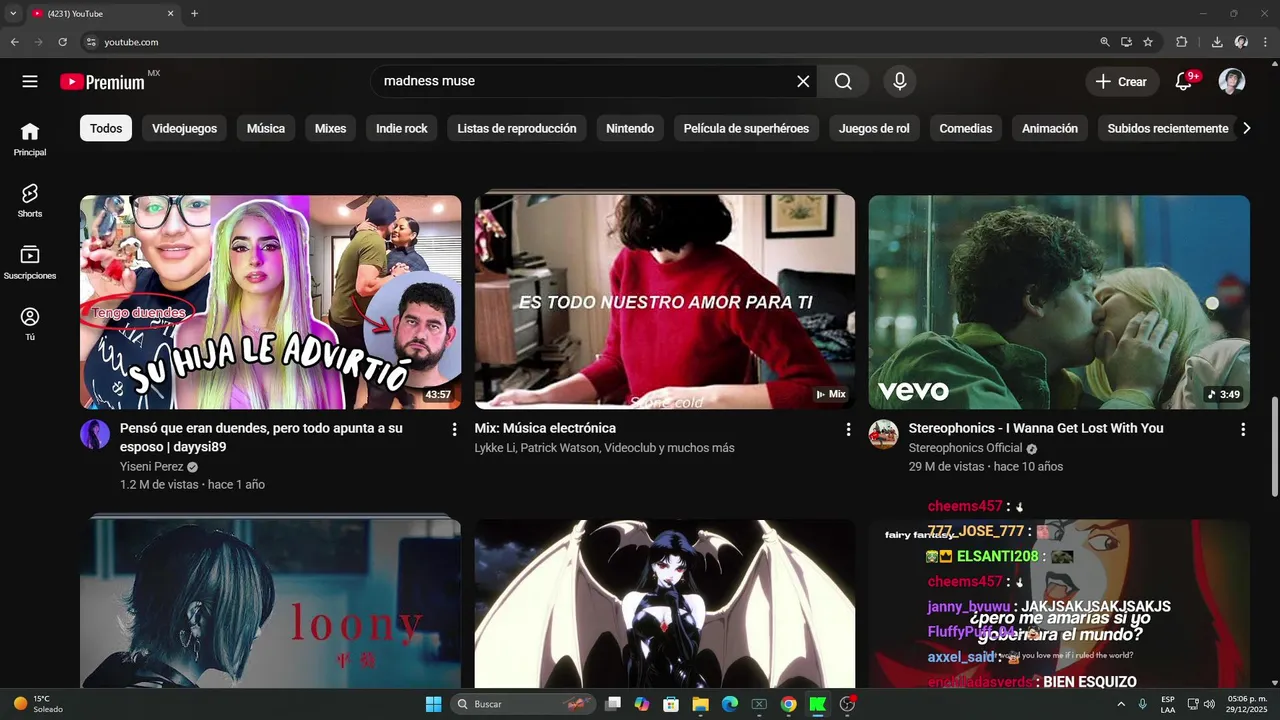
Task: Open Stereophonics Official channel link
Action: pos(965,448)
